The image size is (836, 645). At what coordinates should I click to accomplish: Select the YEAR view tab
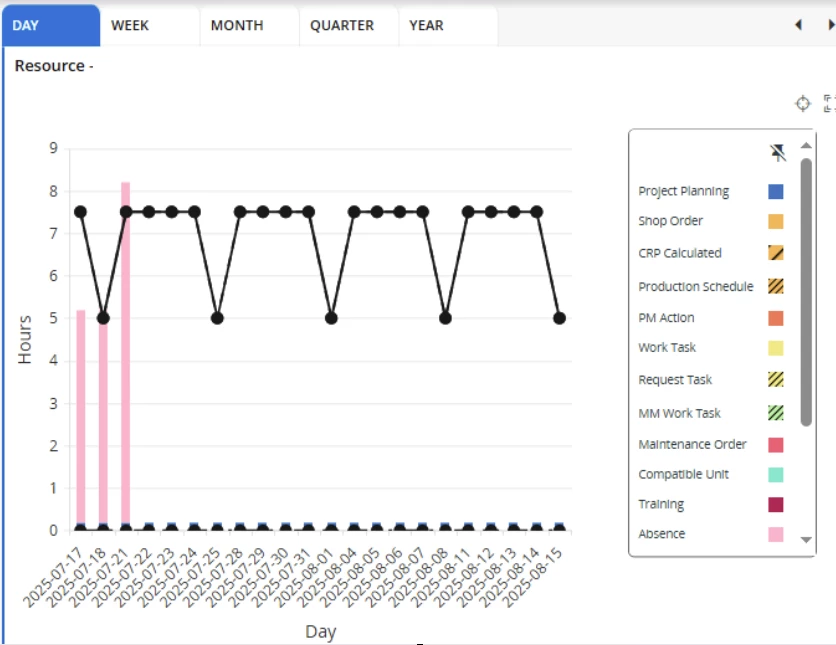pyautogui.click(x=426, y=26)
